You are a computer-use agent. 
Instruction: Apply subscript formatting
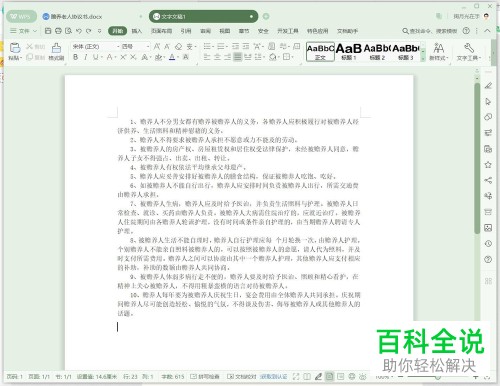pos(133,57)
